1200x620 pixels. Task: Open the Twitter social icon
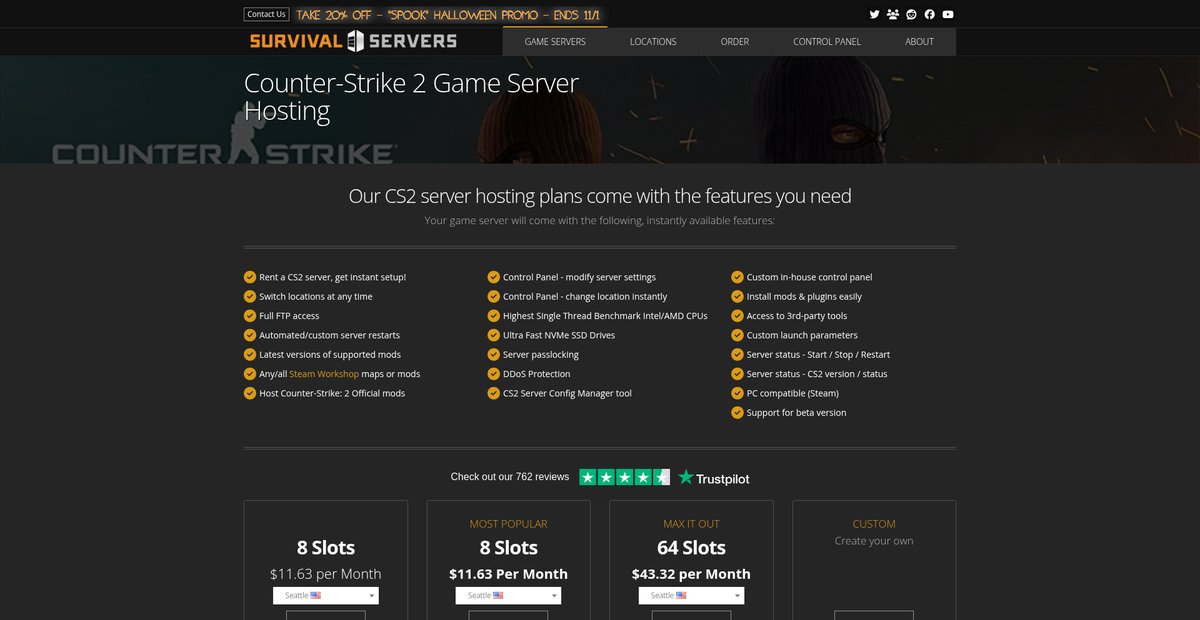click(x=874, y=14)
